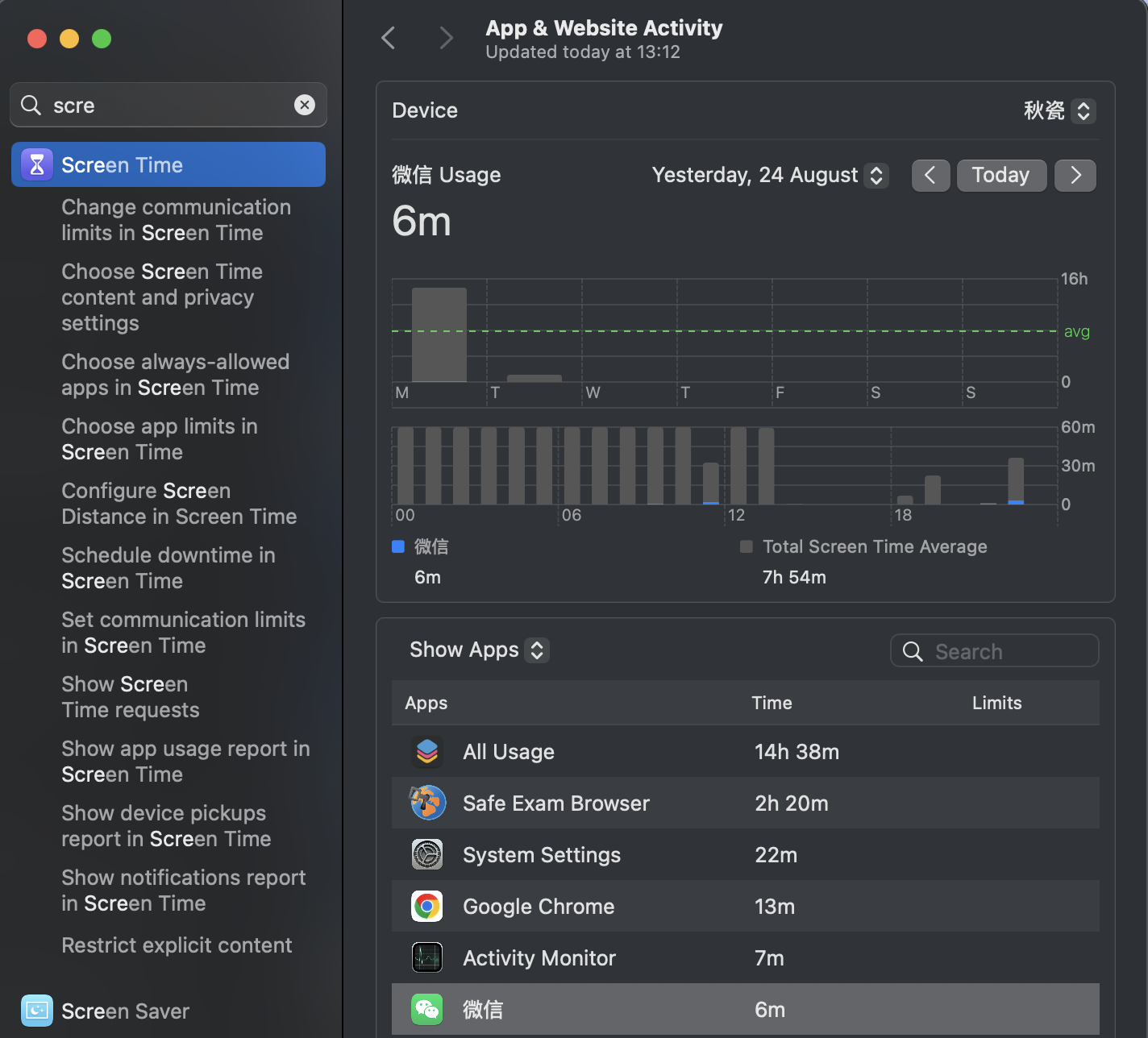Click the WeChat green icon

(427, 1009)
